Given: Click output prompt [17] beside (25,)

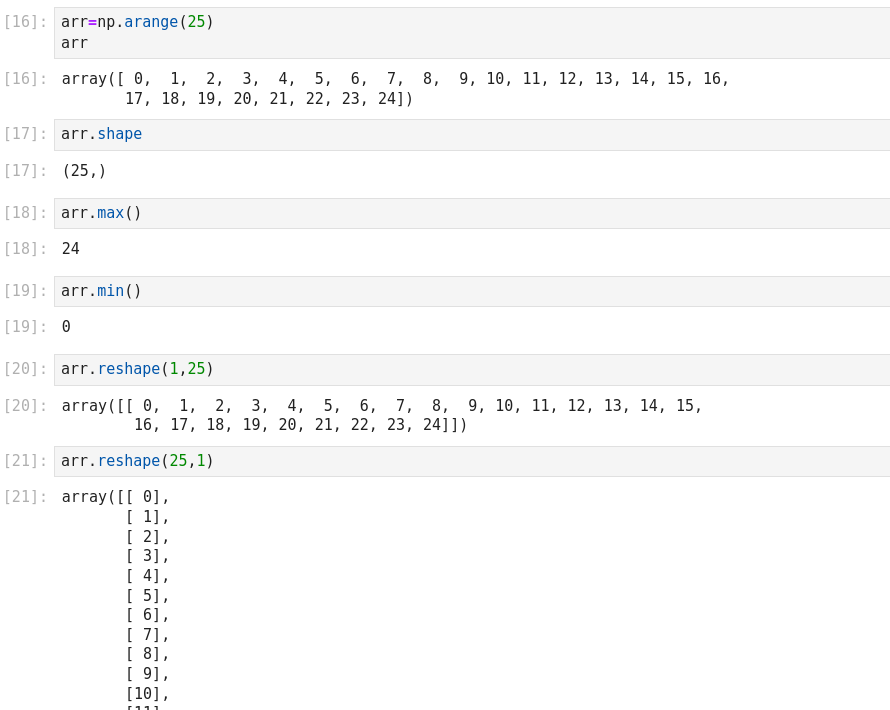Looking at the screenshot, I should 25,171.
